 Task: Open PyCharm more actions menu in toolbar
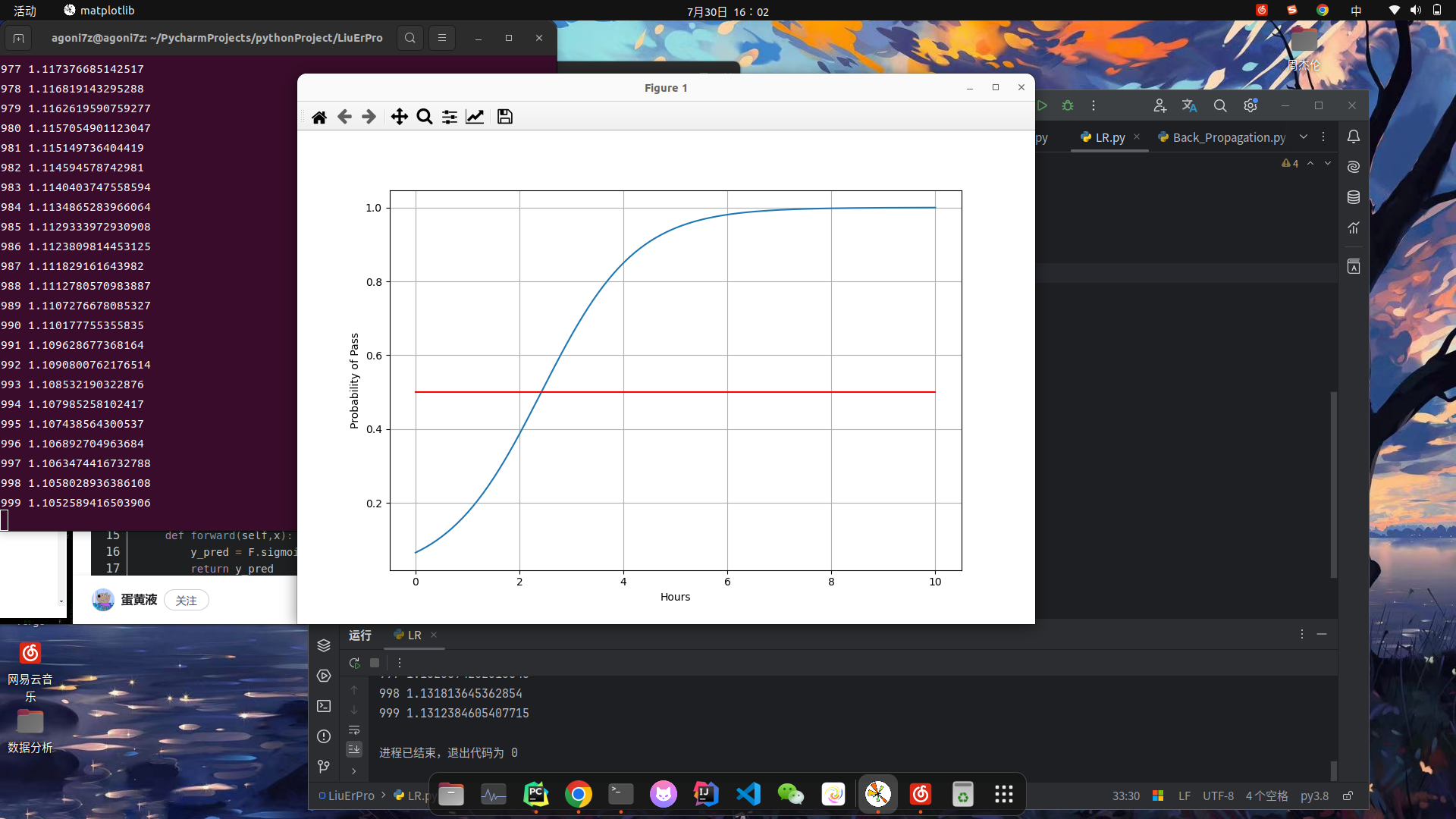pos(1094,105)
